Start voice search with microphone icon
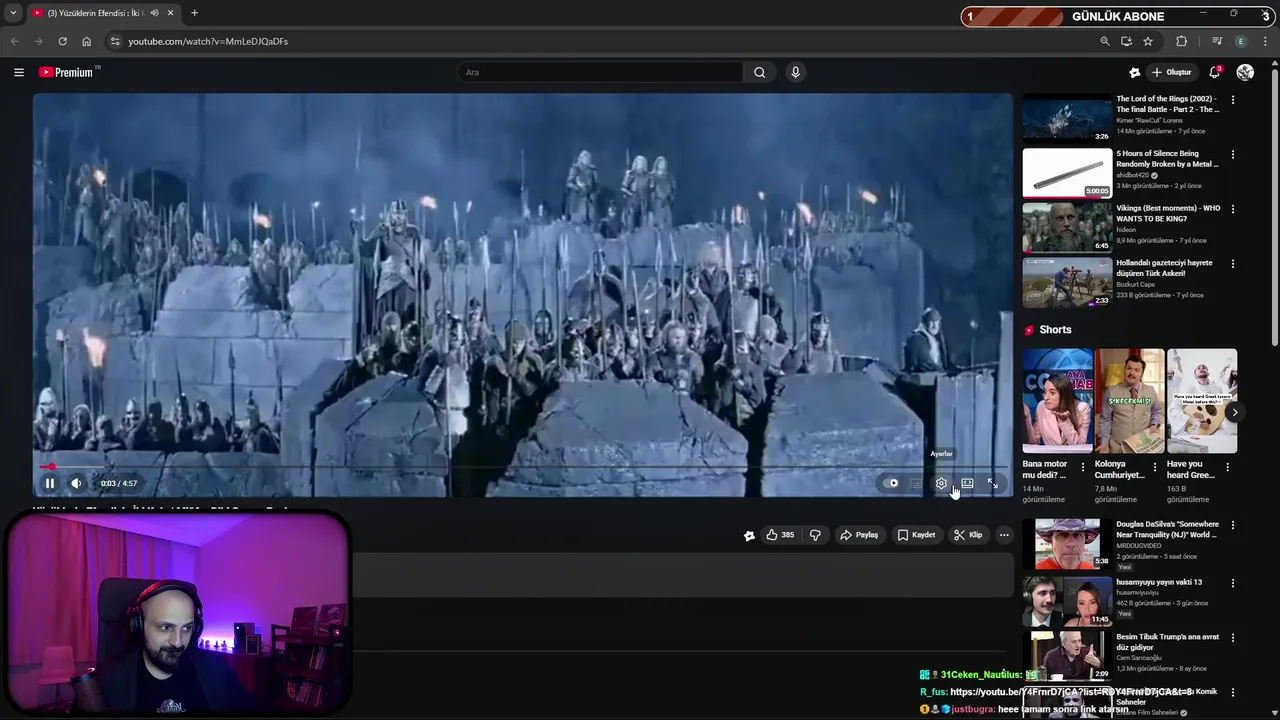 pos(795,72)
